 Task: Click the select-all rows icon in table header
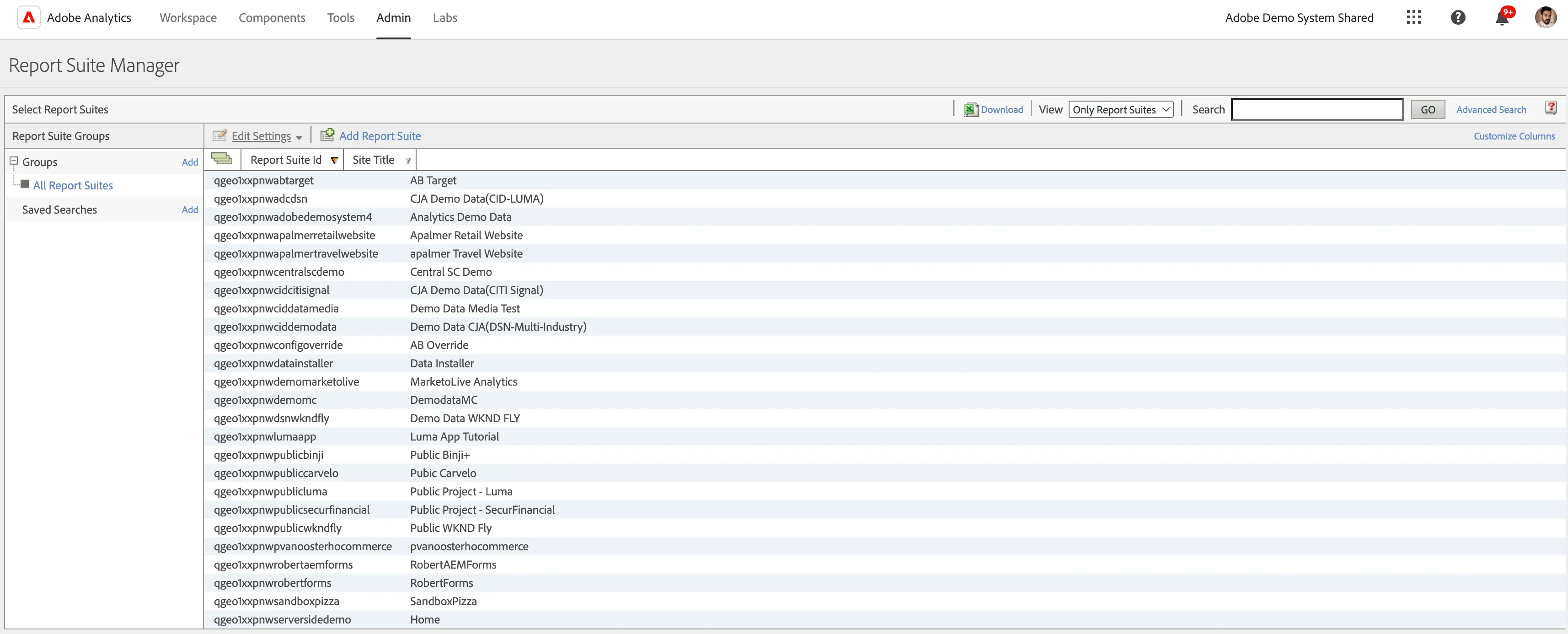click(x=222, y=159)
